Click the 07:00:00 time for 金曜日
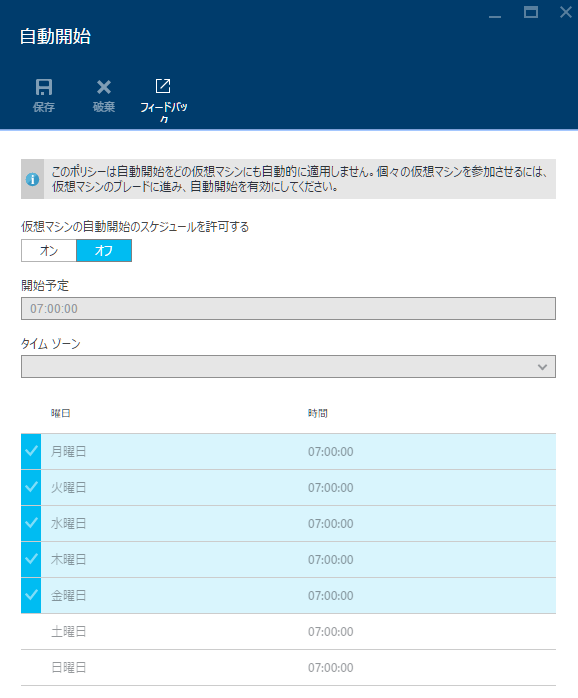 click(330, 596)
